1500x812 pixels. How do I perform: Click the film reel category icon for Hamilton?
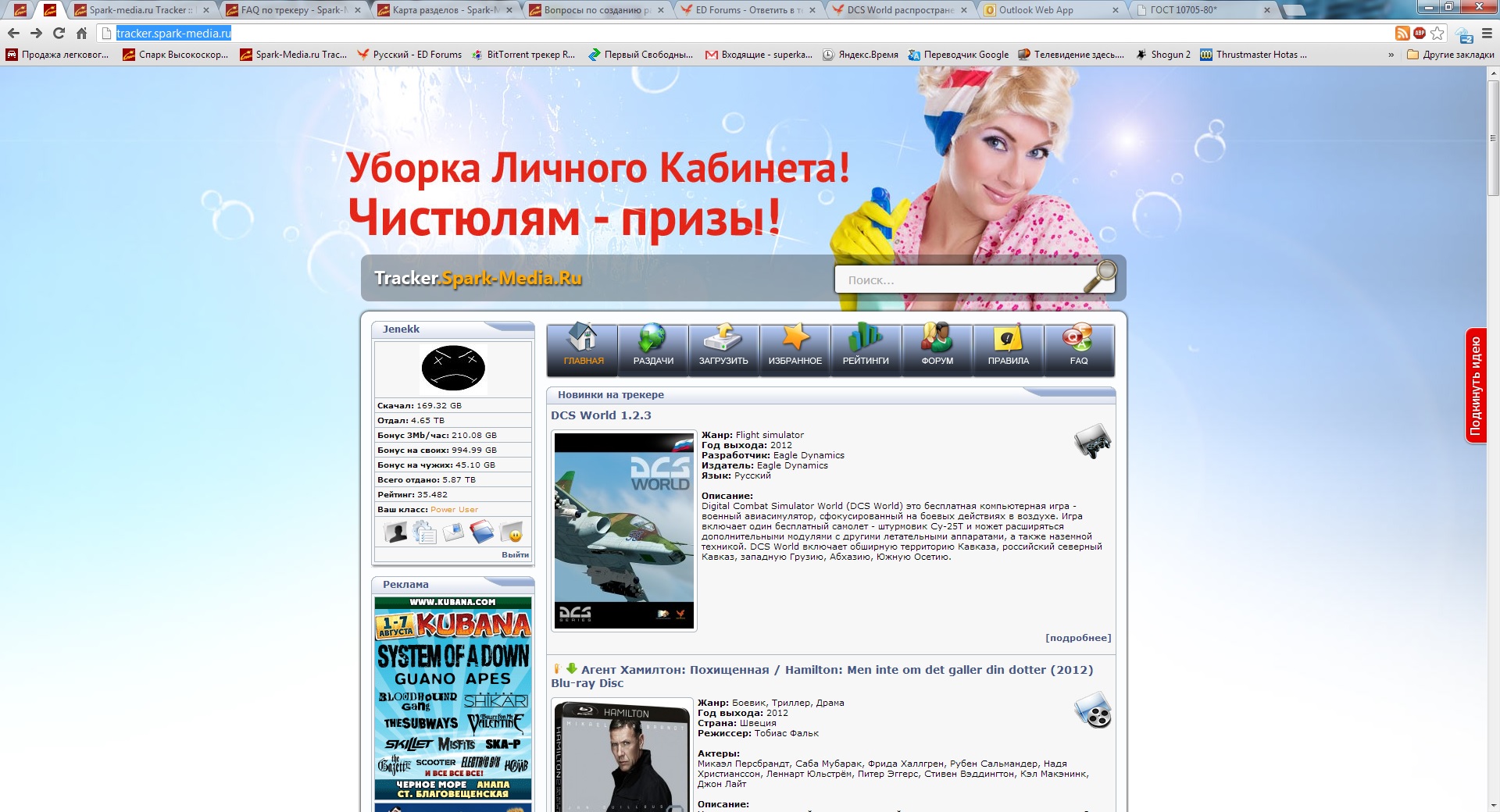click(x=1093, y=710)
